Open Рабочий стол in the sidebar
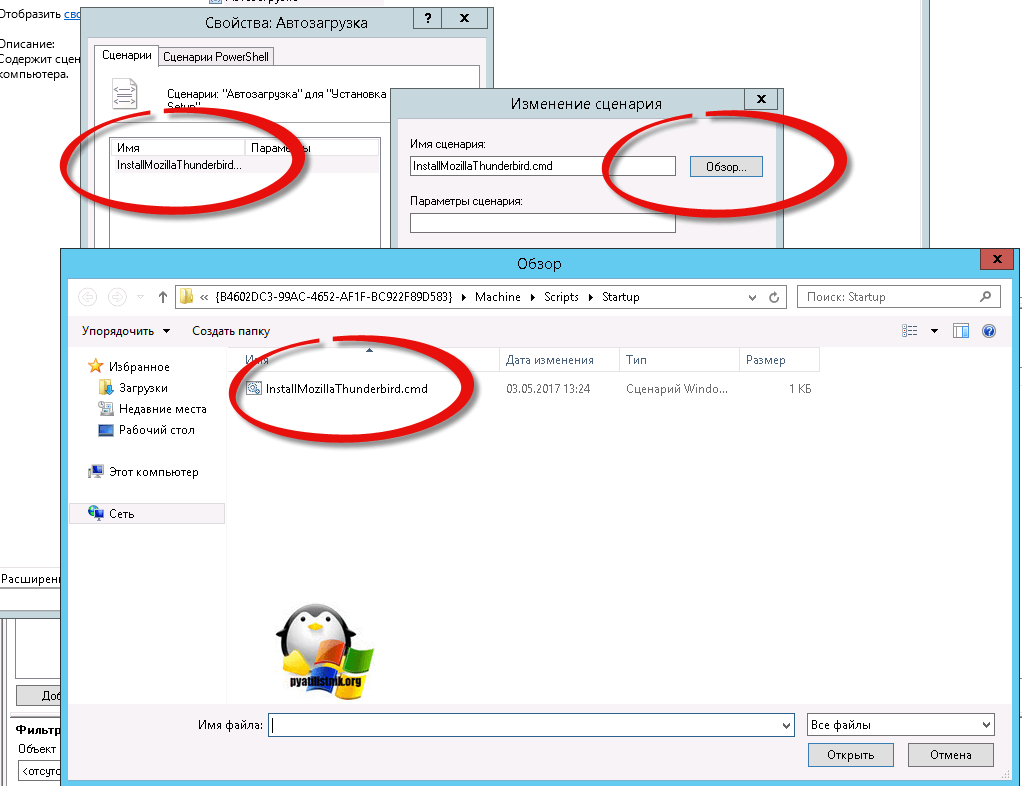The width and height of the screenshot is (1022, 786). (x=156, y=429)
